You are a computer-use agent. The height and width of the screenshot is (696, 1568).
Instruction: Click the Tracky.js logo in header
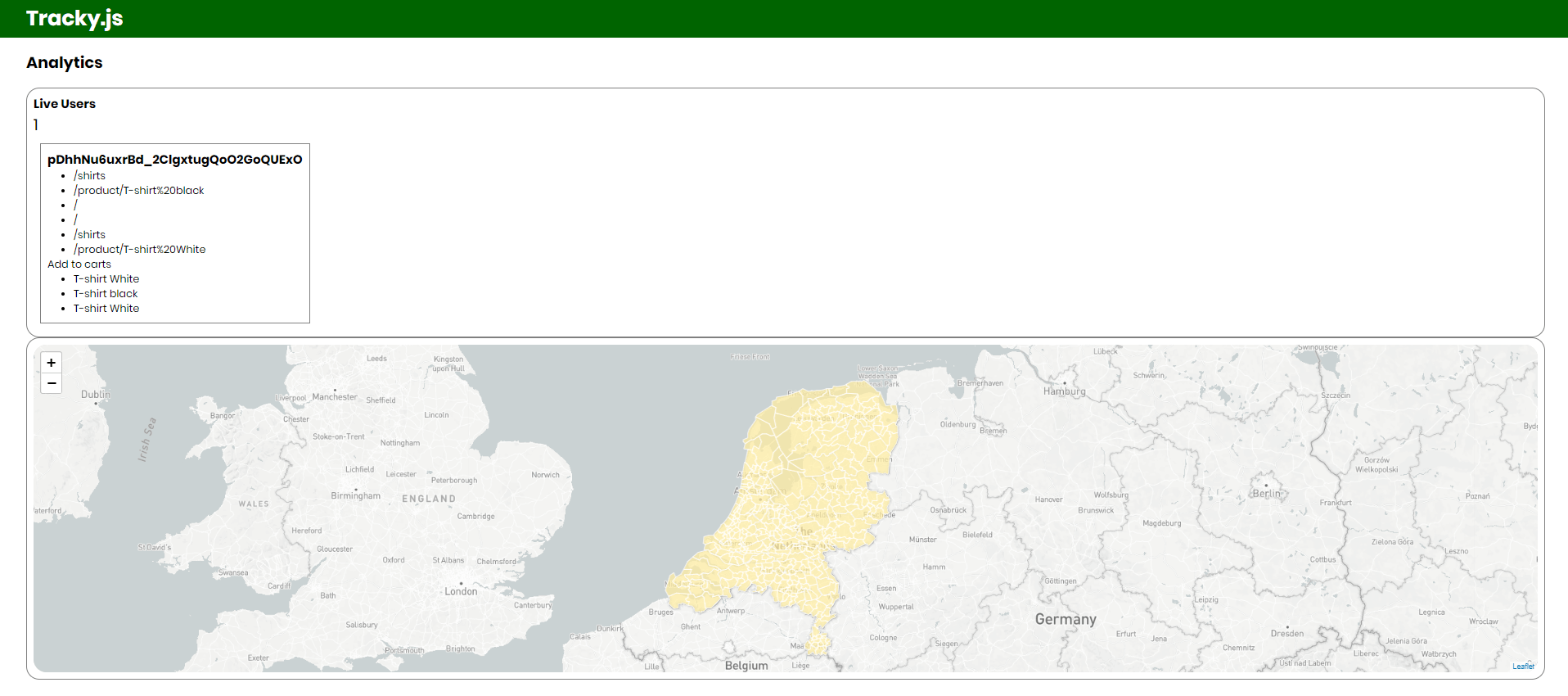point(74,18)
